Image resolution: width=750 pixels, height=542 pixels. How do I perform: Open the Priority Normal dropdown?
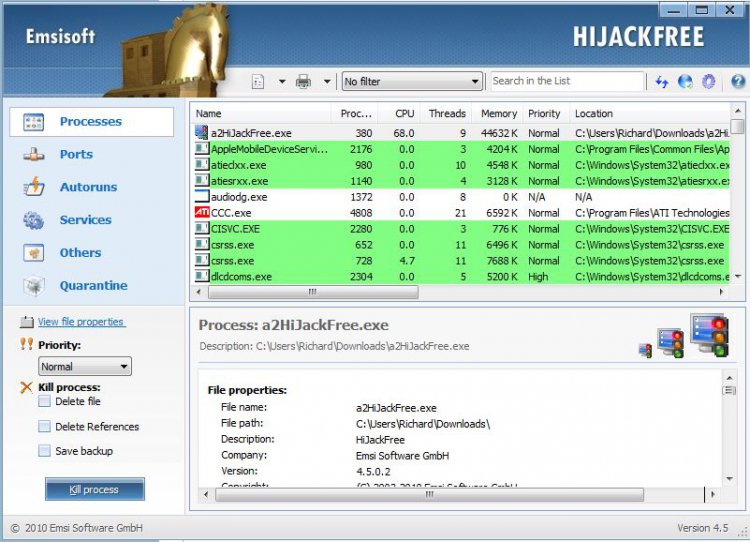point(85,366)
